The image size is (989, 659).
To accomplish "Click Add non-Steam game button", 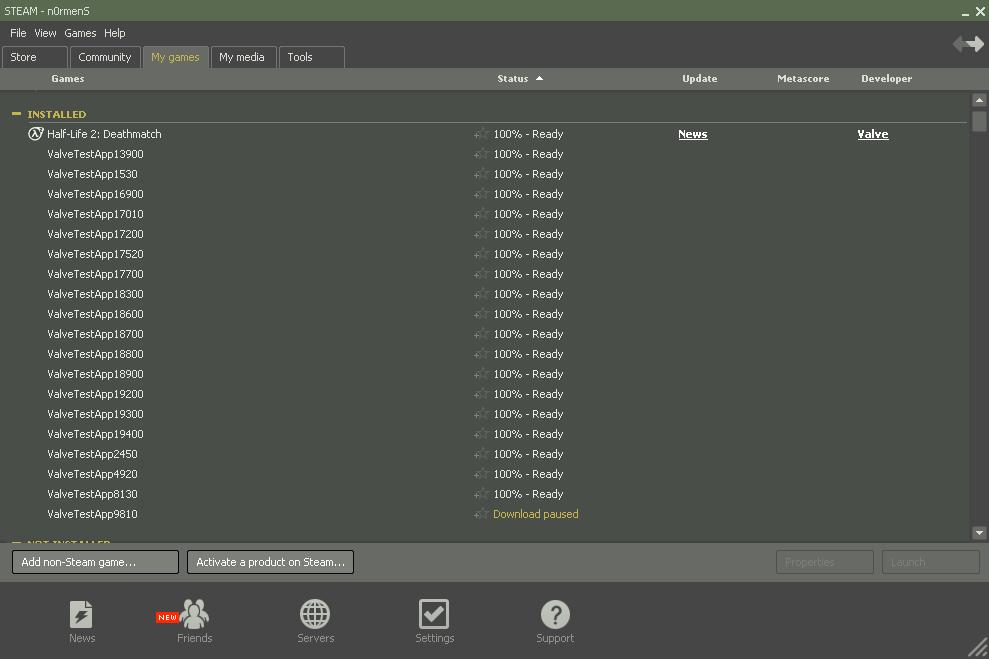I will coord(95,562).
